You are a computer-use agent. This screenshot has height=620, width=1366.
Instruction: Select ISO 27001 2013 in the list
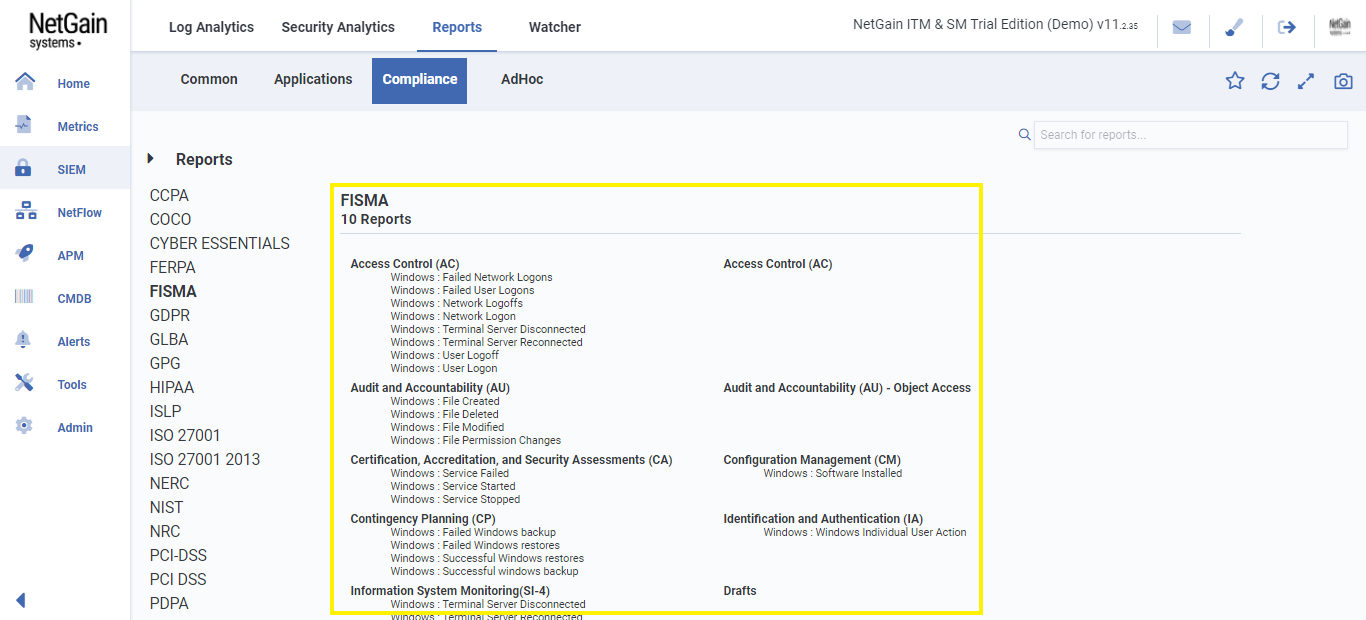pyautogui.click(x=205, y=459)
